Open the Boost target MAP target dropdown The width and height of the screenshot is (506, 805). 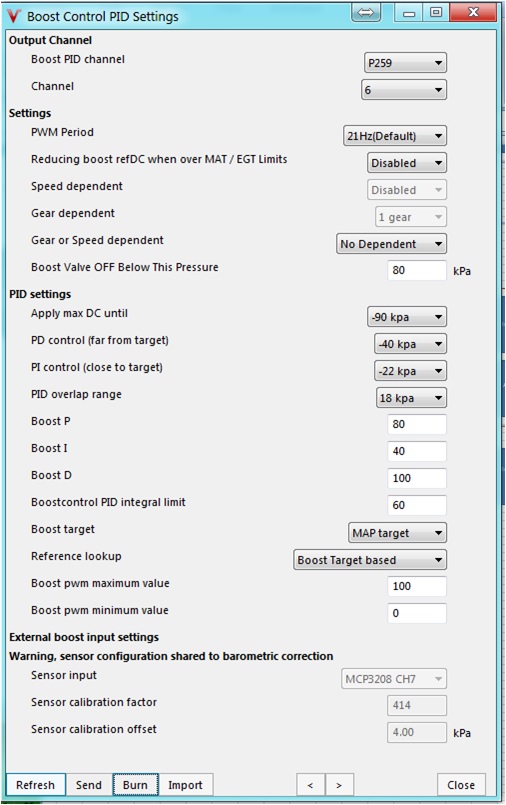pyautogui.click(x=397, y=533)
